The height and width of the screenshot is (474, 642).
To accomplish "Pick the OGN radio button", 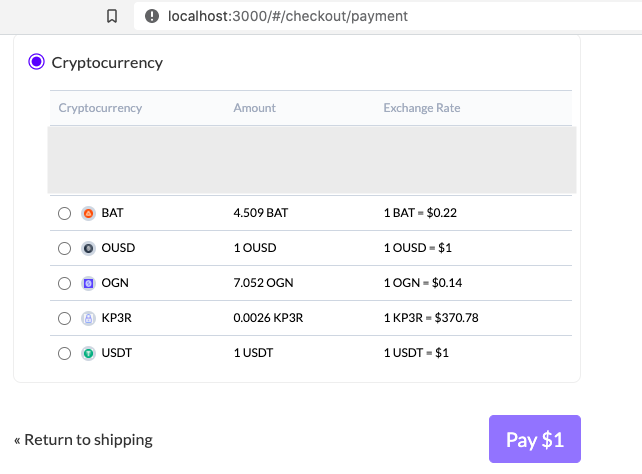I will click(x=65, y=283).
